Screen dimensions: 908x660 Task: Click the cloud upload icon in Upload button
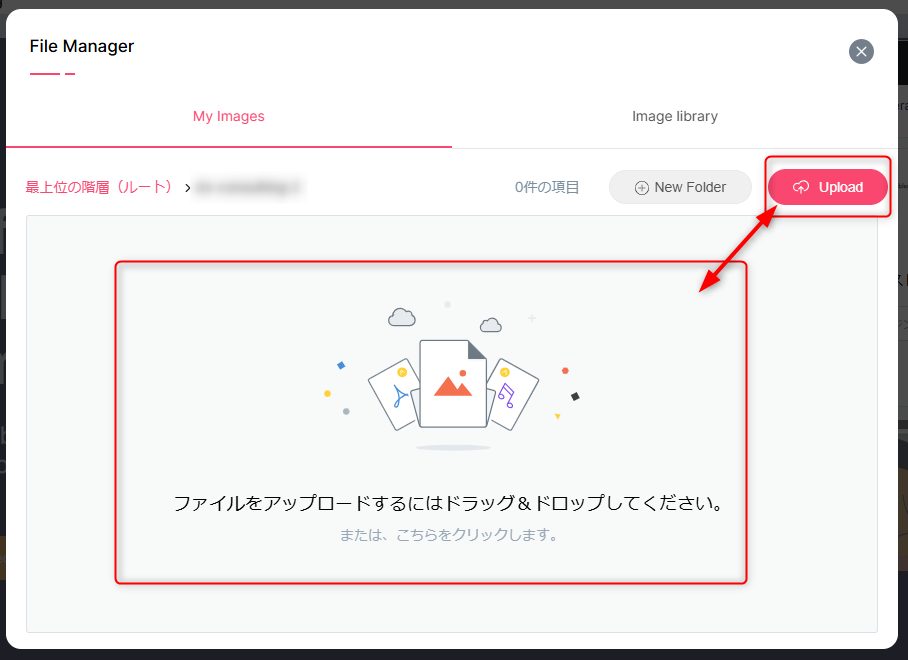pos(801,187)
